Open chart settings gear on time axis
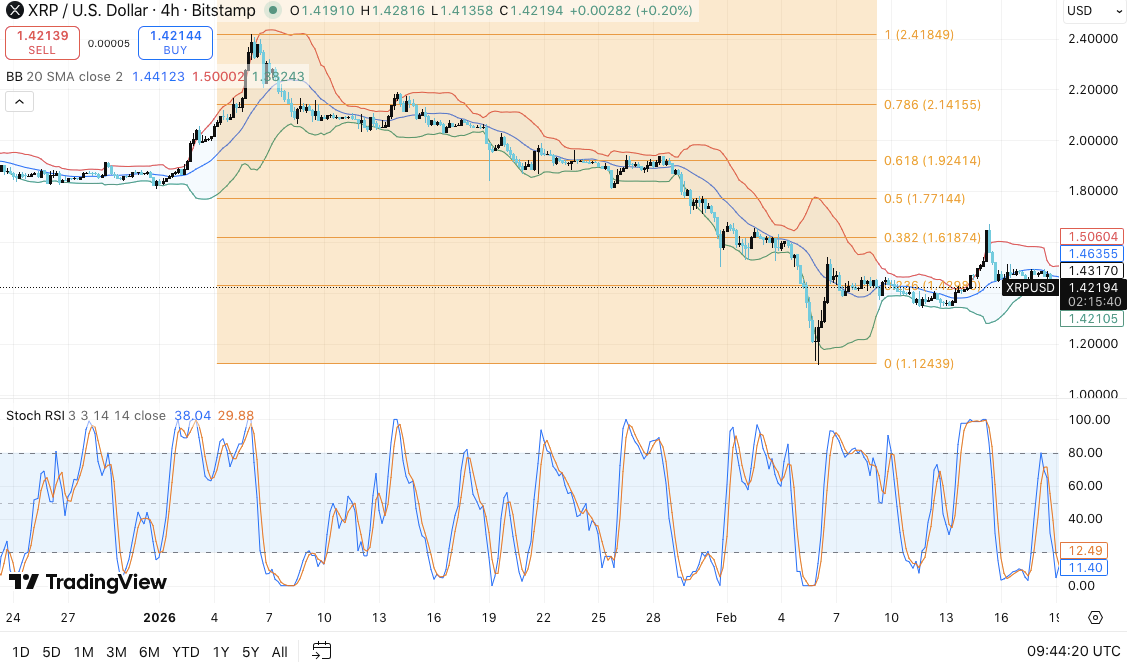 [1095, 617]
